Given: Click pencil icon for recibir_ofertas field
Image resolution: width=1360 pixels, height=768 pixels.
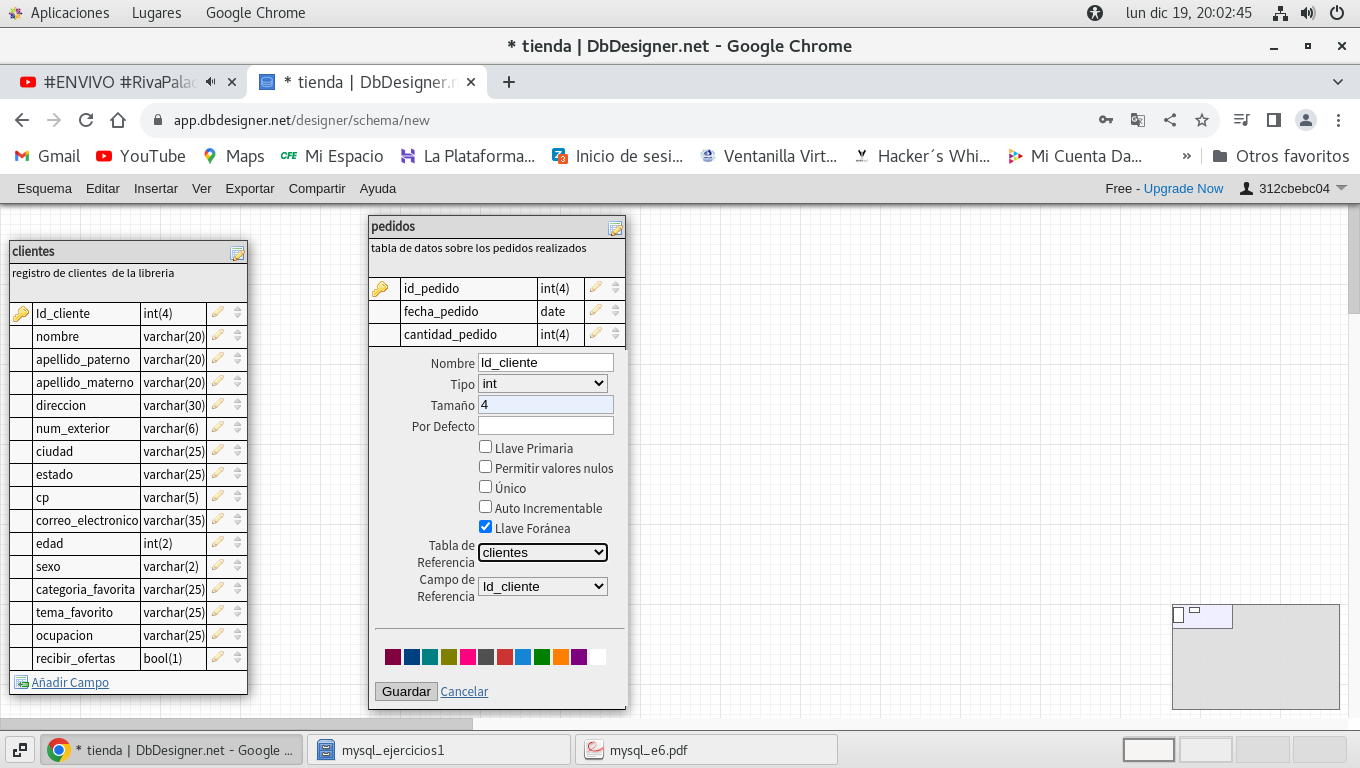Looking at the screenshot, I should click(218, 658).
